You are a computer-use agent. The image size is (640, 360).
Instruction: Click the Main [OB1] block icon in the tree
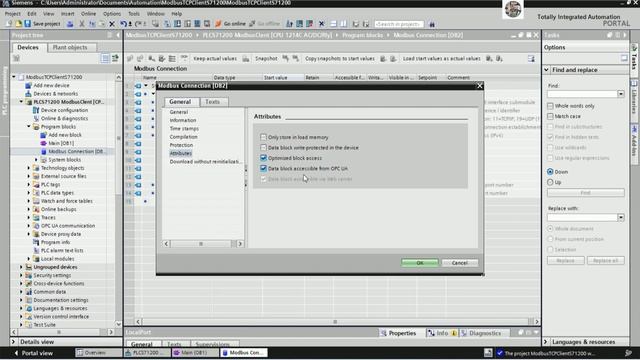[x=44, y=143]
